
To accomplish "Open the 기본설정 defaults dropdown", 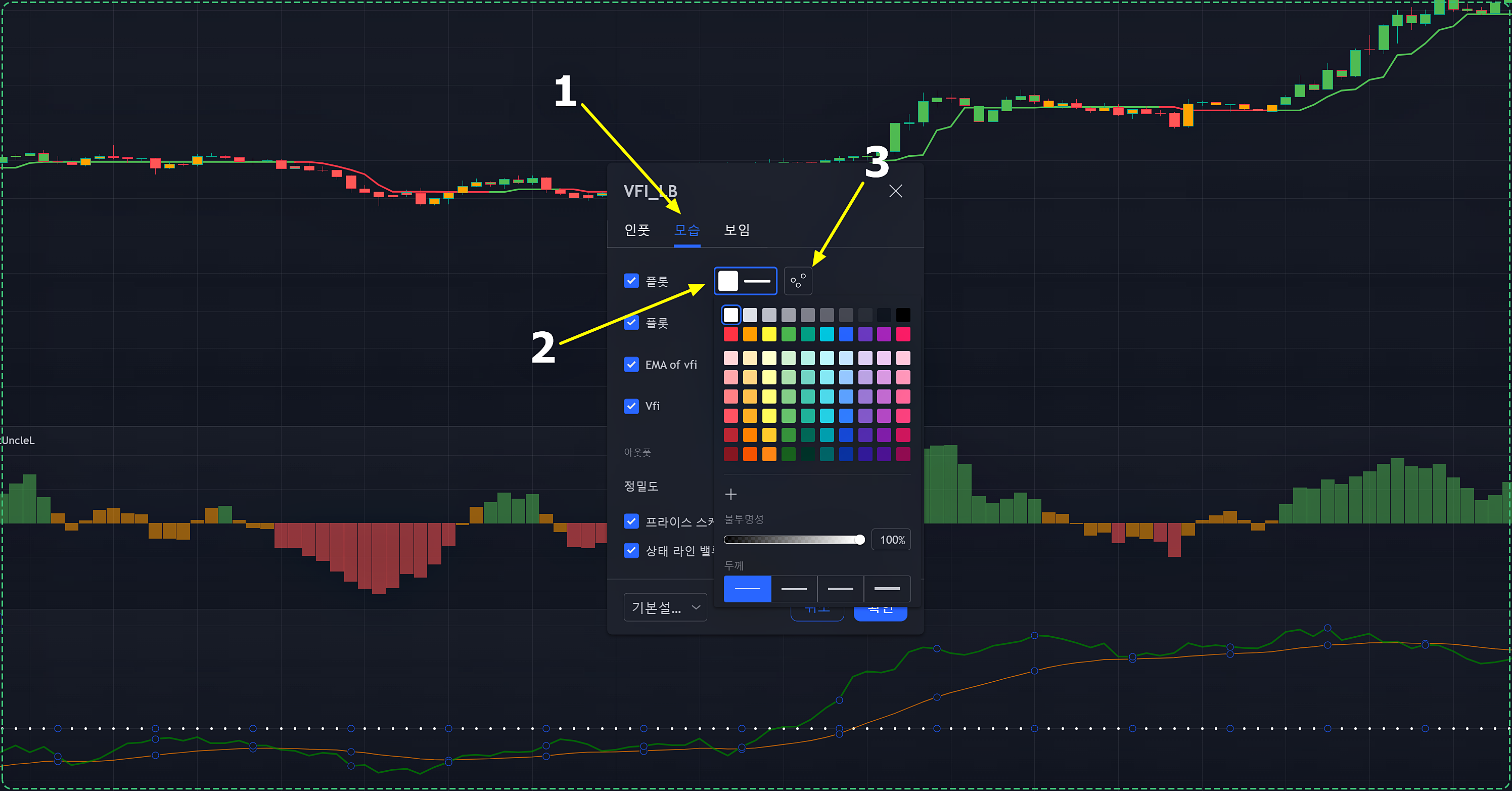I will (665, 607).
